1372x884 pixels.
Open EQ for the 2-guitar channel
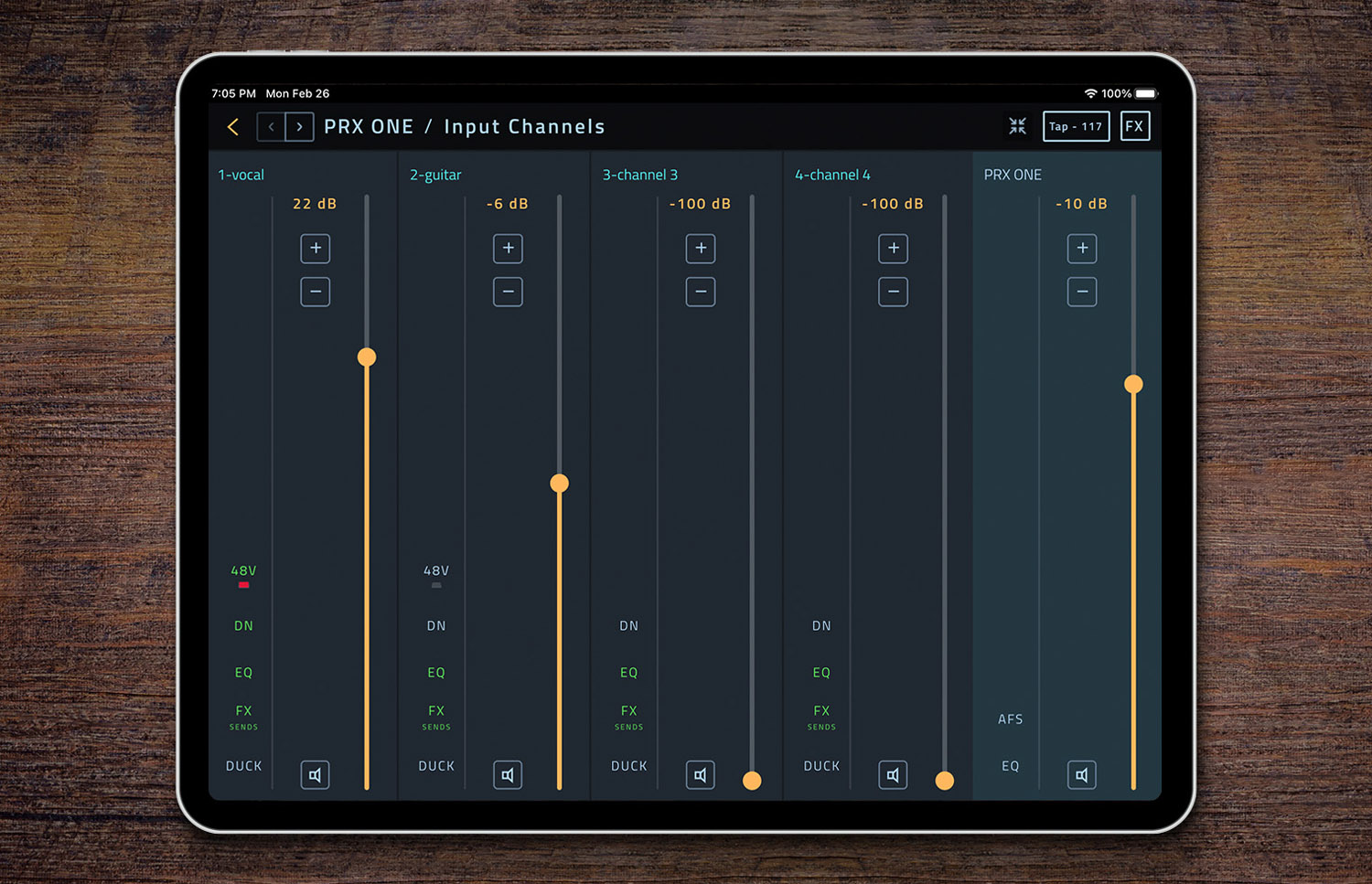pyautogui.click(x=436, y=673)
